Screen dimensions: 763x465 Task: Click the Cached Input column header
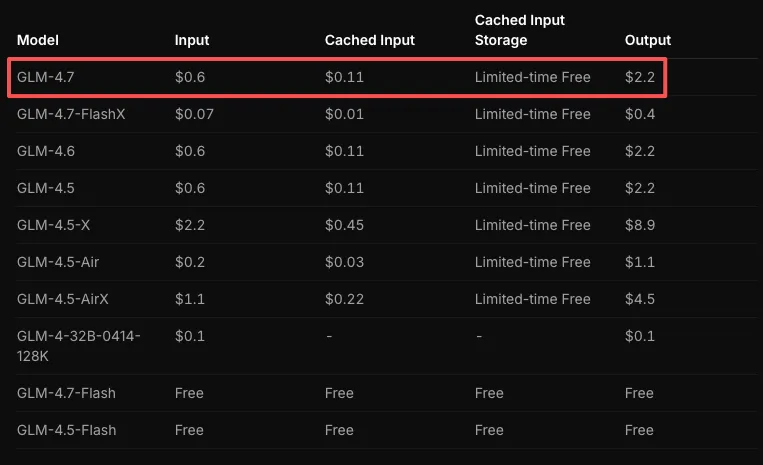pyautogui.click(x=369, y=40)
